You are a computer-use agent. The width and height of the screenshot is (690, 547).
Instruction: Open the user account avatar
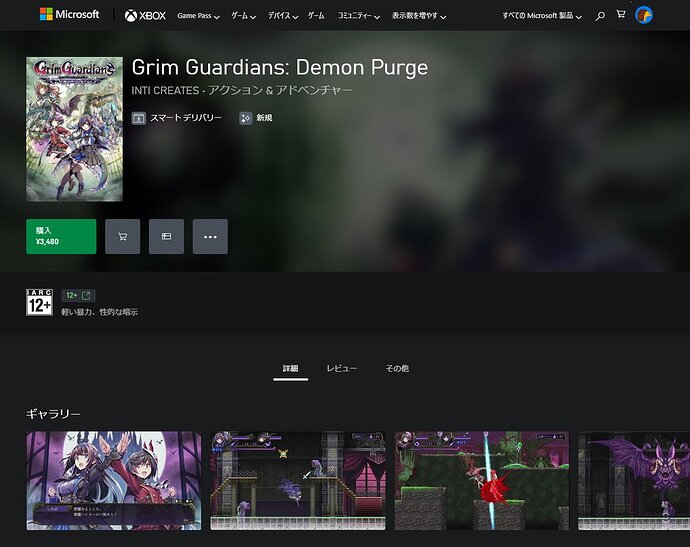[x=644, y=15]
